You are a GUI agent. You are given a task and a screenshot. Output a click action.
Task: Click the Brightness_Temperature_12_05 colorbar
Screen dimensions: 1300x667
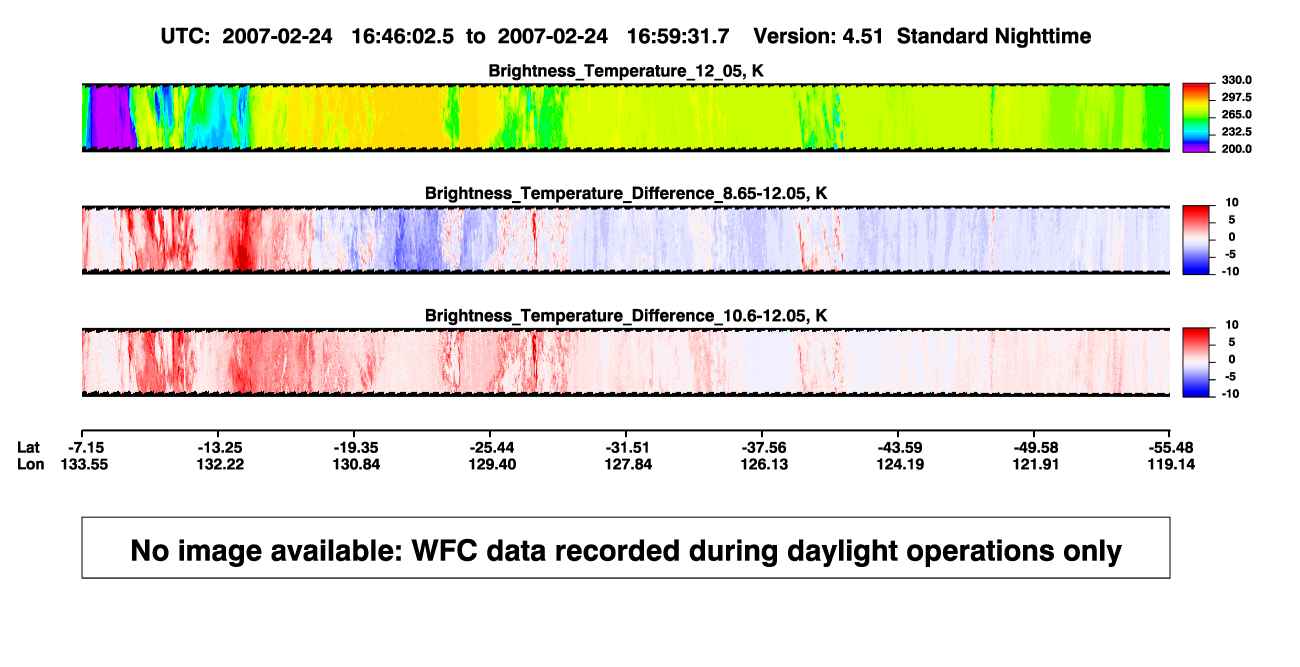pos(1196,116)
